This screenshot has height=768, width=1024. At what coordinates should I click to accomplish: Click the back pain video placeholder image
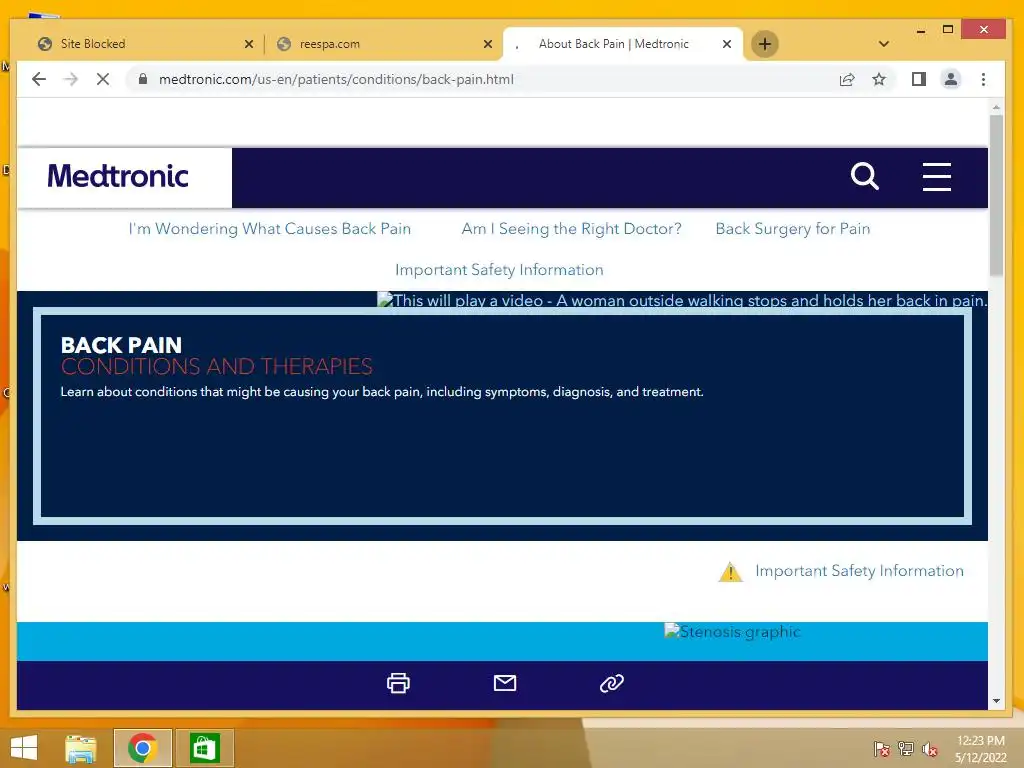[682, 300]
